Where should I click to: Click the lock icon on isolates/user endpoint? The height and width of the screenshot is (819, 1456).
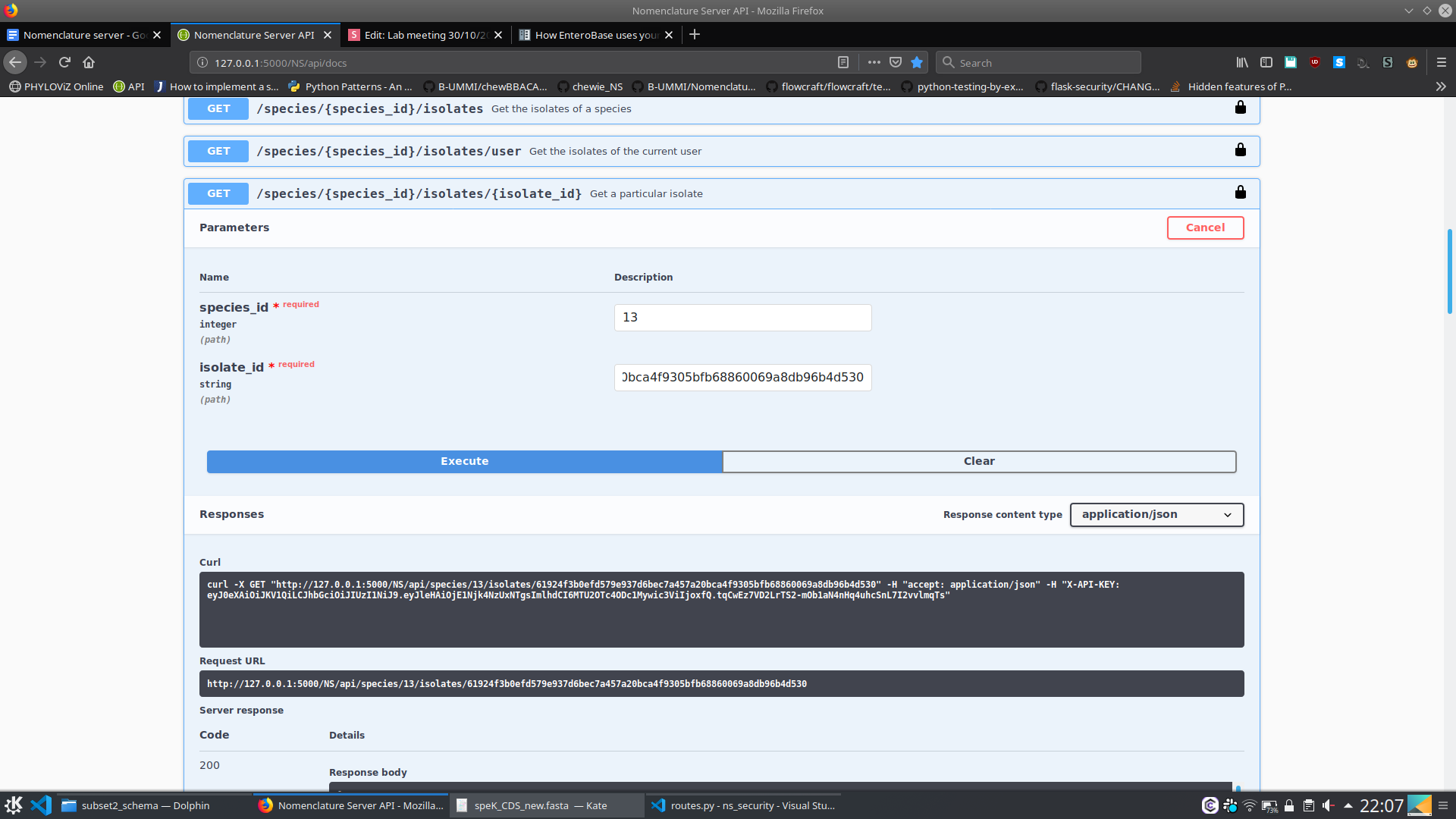click(1241, 150)
